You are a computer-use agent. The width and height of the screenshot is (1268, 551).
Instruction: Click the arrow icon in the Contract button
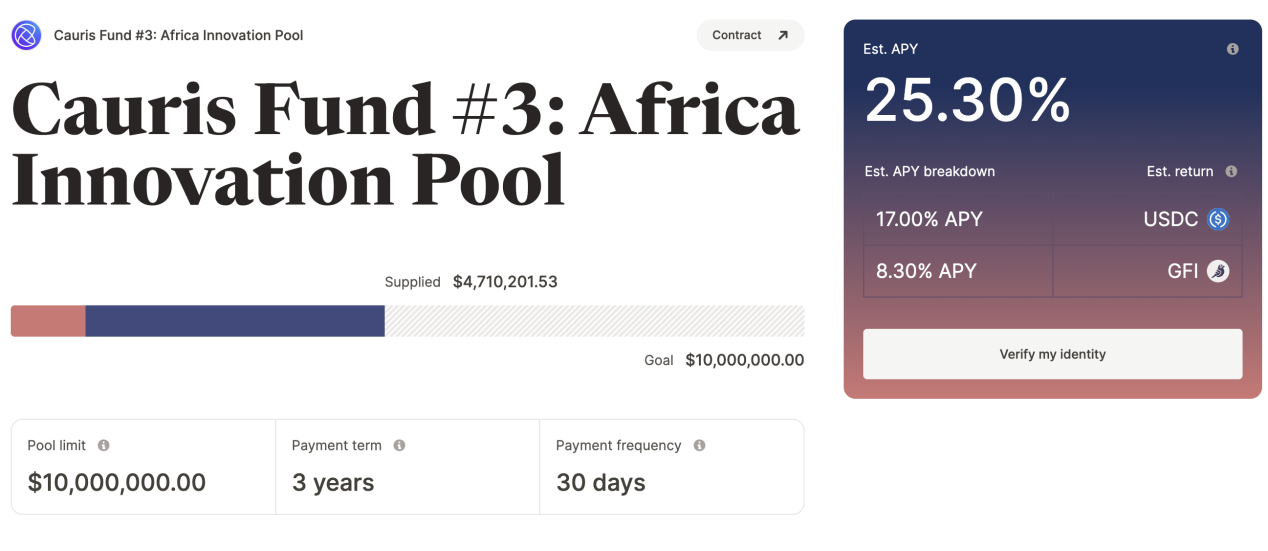point(783,35)
